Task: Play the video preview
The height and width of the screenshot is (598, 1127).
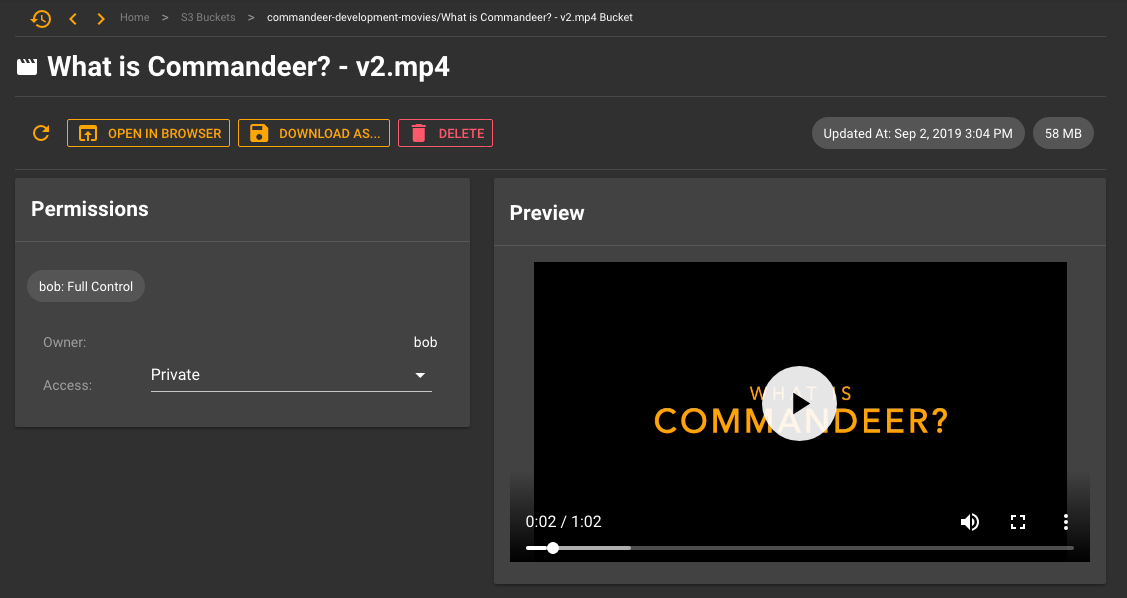Action: coord(799,403)
